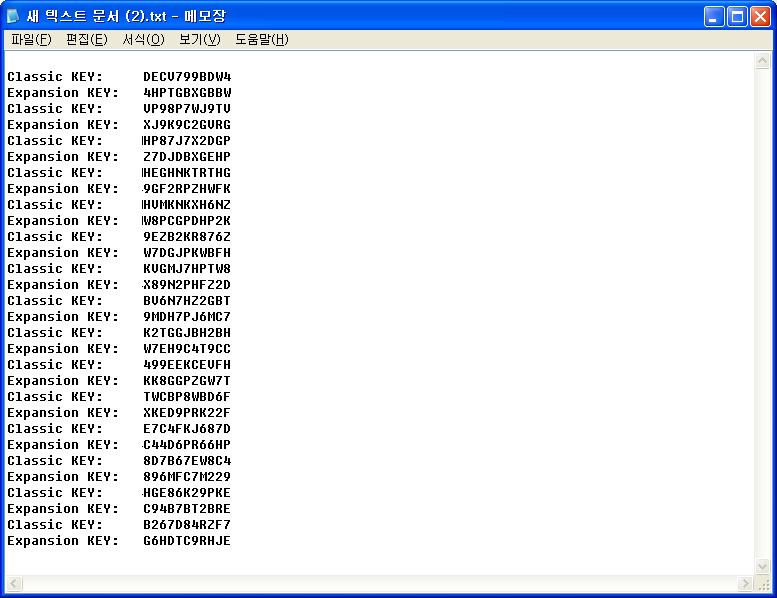Click key text KK8GGPZGW7T
Screen dimensions: 777x598
click(x=187, y=381)
